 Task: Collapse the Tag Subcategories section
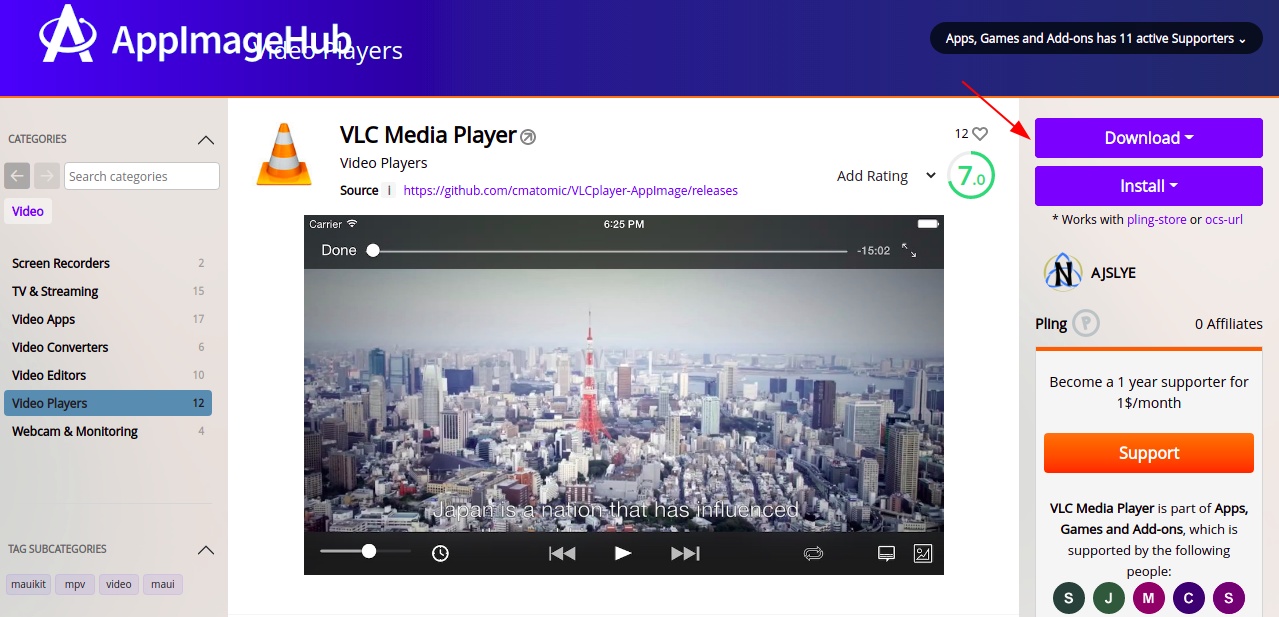(205, 550)
